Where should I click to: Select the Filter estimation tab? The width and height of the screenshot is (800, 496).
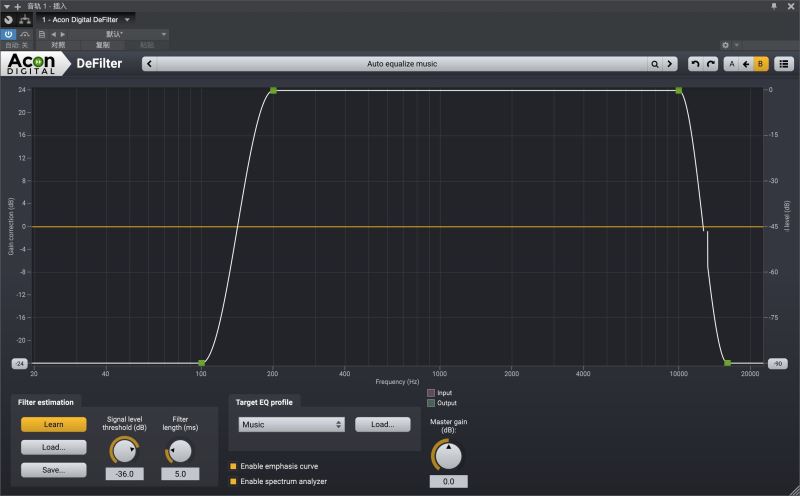46,402
